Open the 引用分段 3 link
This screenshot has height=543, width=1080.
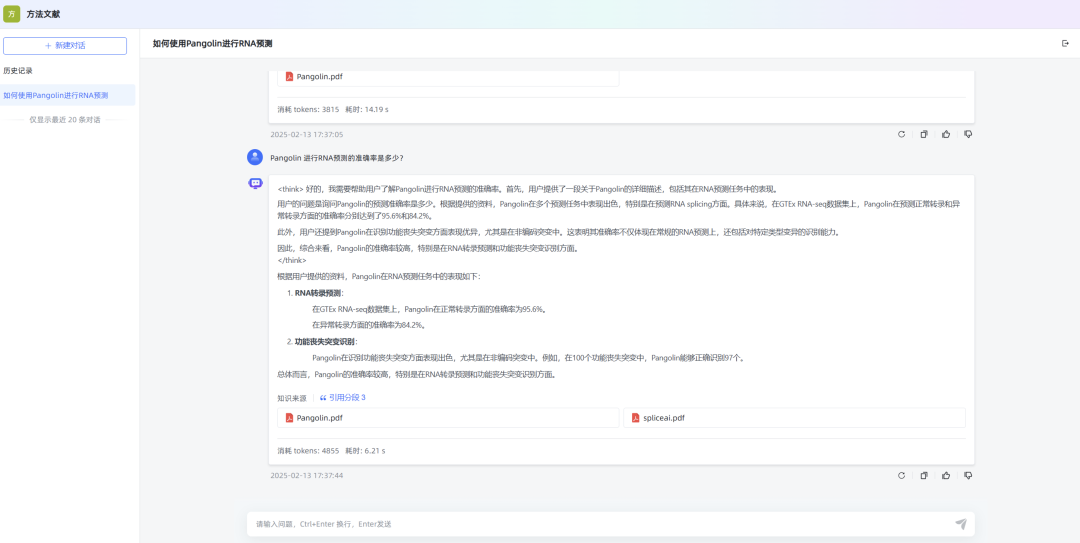[x=342, y=398]
